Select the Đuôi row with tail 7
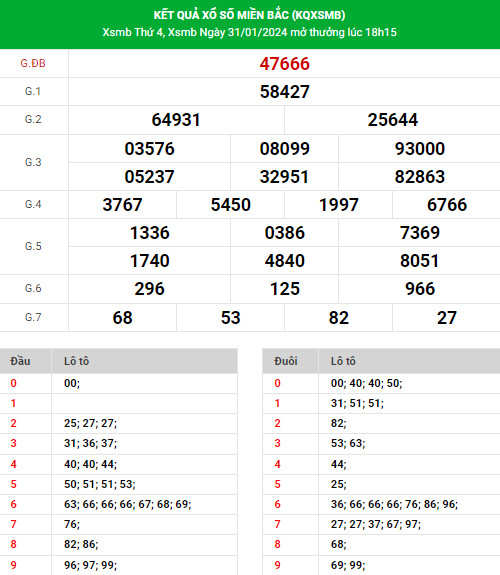The image size is (500, 575). [381, 524]
